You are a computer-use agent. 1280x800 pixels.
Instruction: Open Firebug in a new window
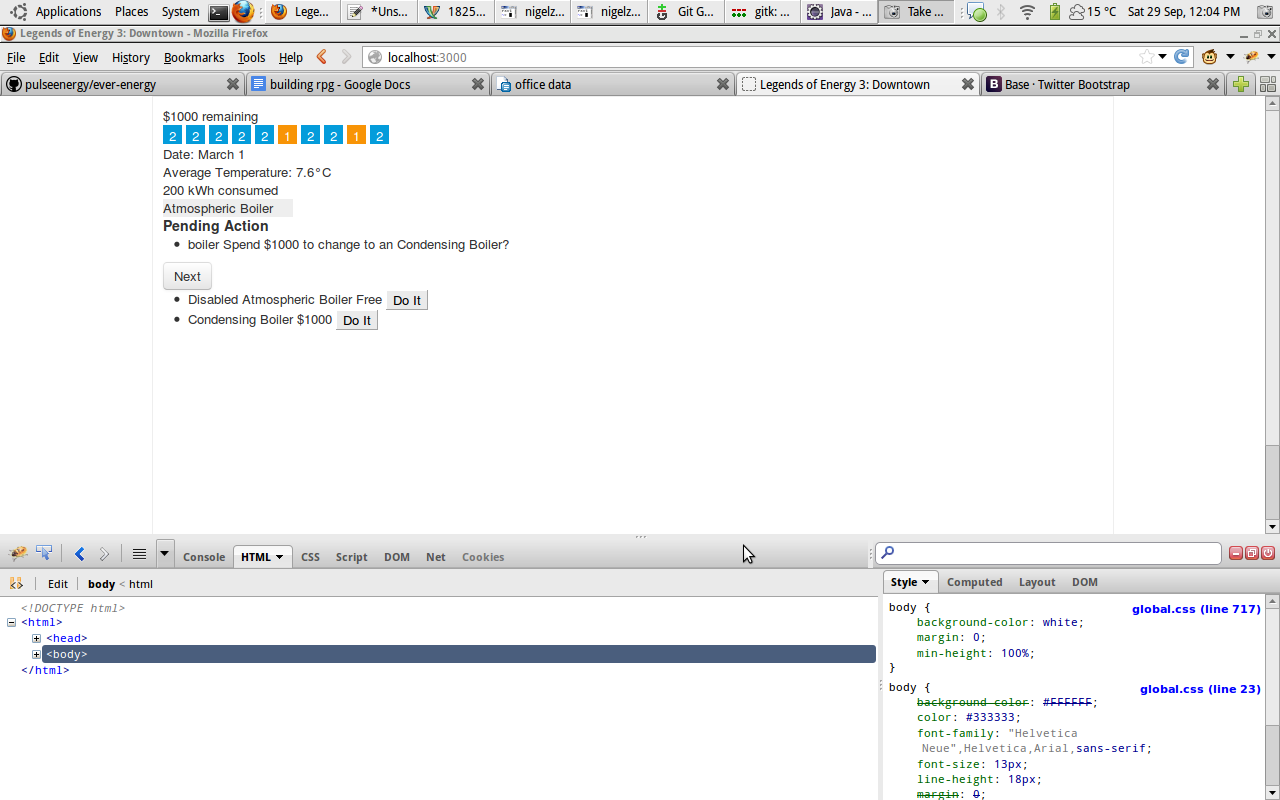[1252, 553]
